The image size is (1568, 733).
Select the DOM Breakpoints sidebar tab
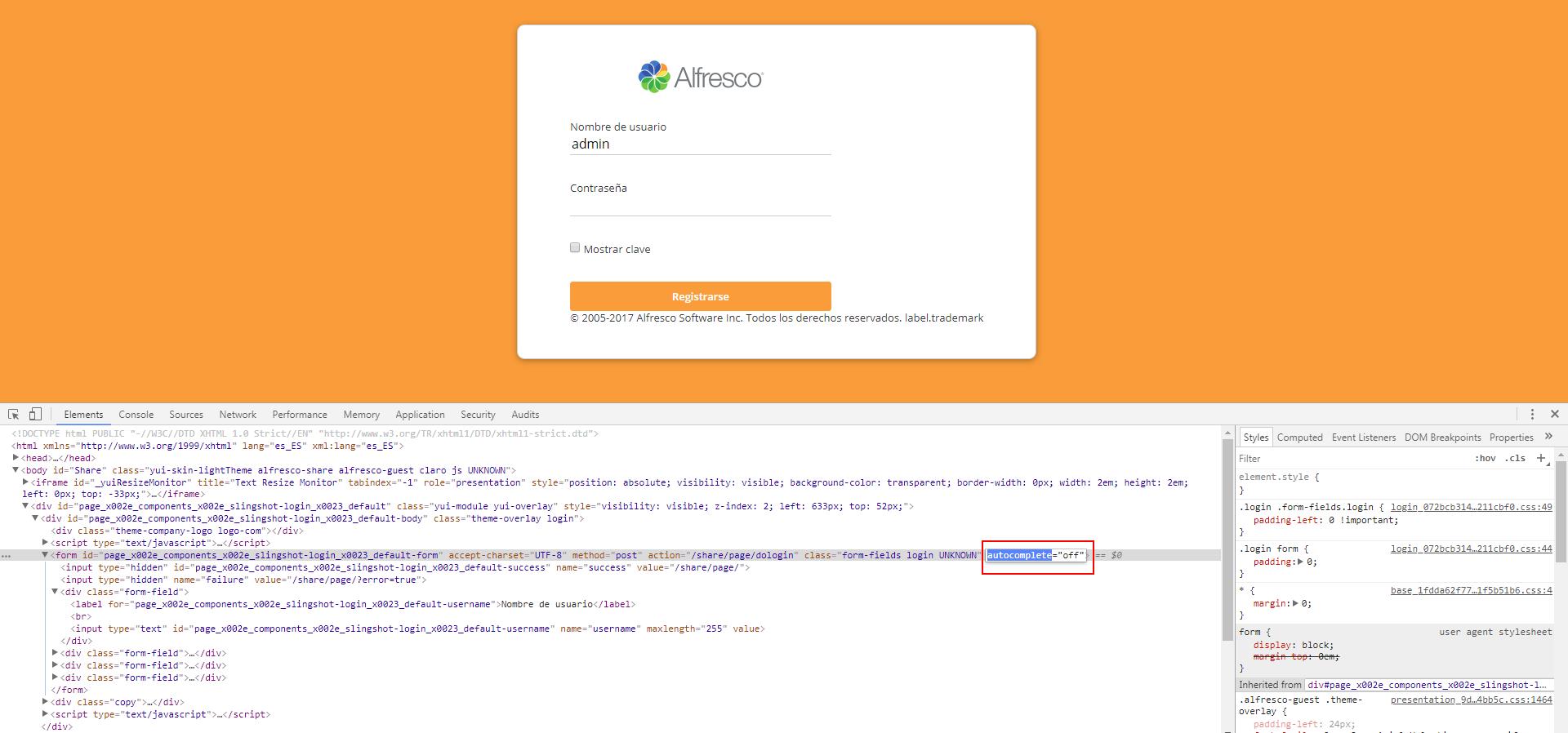point(1442,438)
